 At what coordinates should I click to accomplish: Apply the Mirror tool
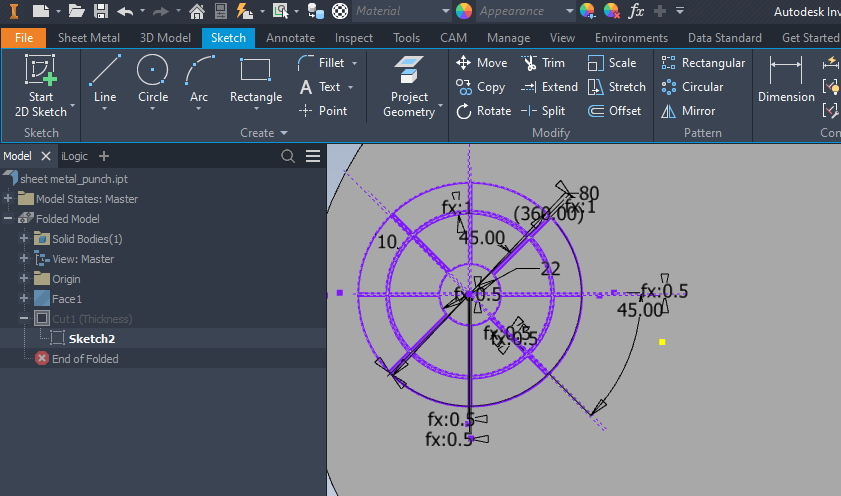pyautogui.click(x=688, y=111)
